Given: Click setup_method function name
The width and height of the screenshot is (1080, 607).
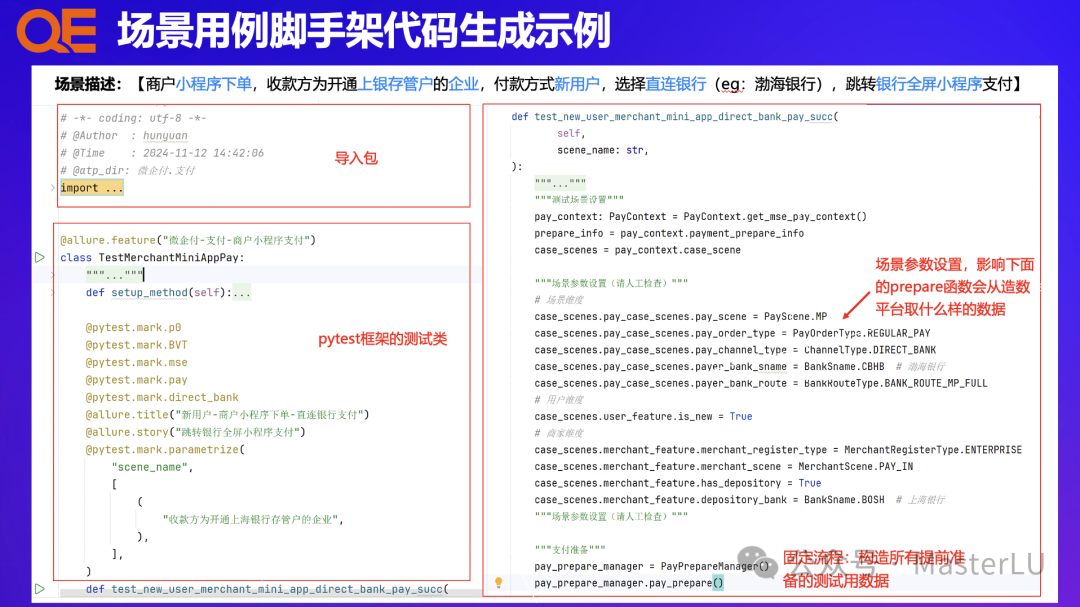Looking at the screenshot, I should [149, 293].
